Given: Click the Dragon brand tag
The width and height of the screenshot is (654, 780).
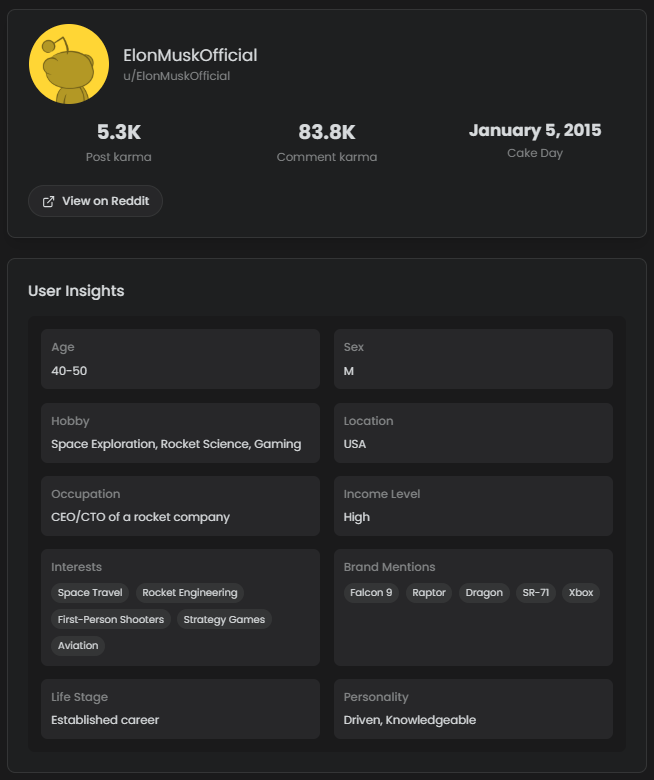Looking at the screenshot, I should 484,593.
